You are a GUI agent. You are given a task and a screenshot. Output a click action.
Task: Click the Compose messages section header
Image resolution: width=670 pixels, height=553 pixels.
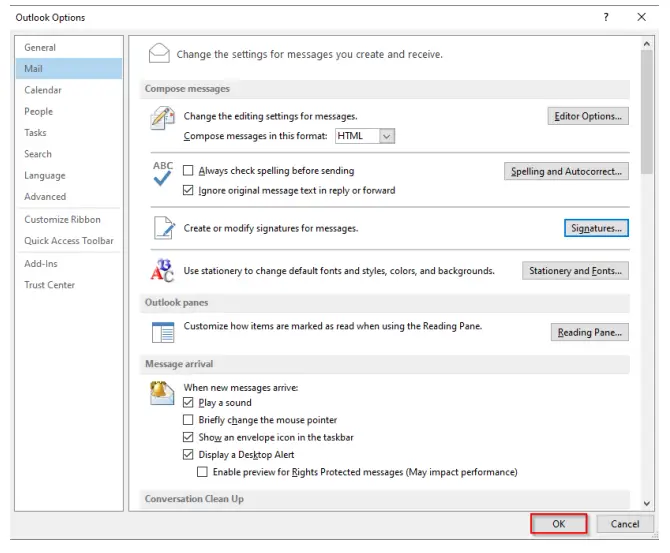(385, 89)
